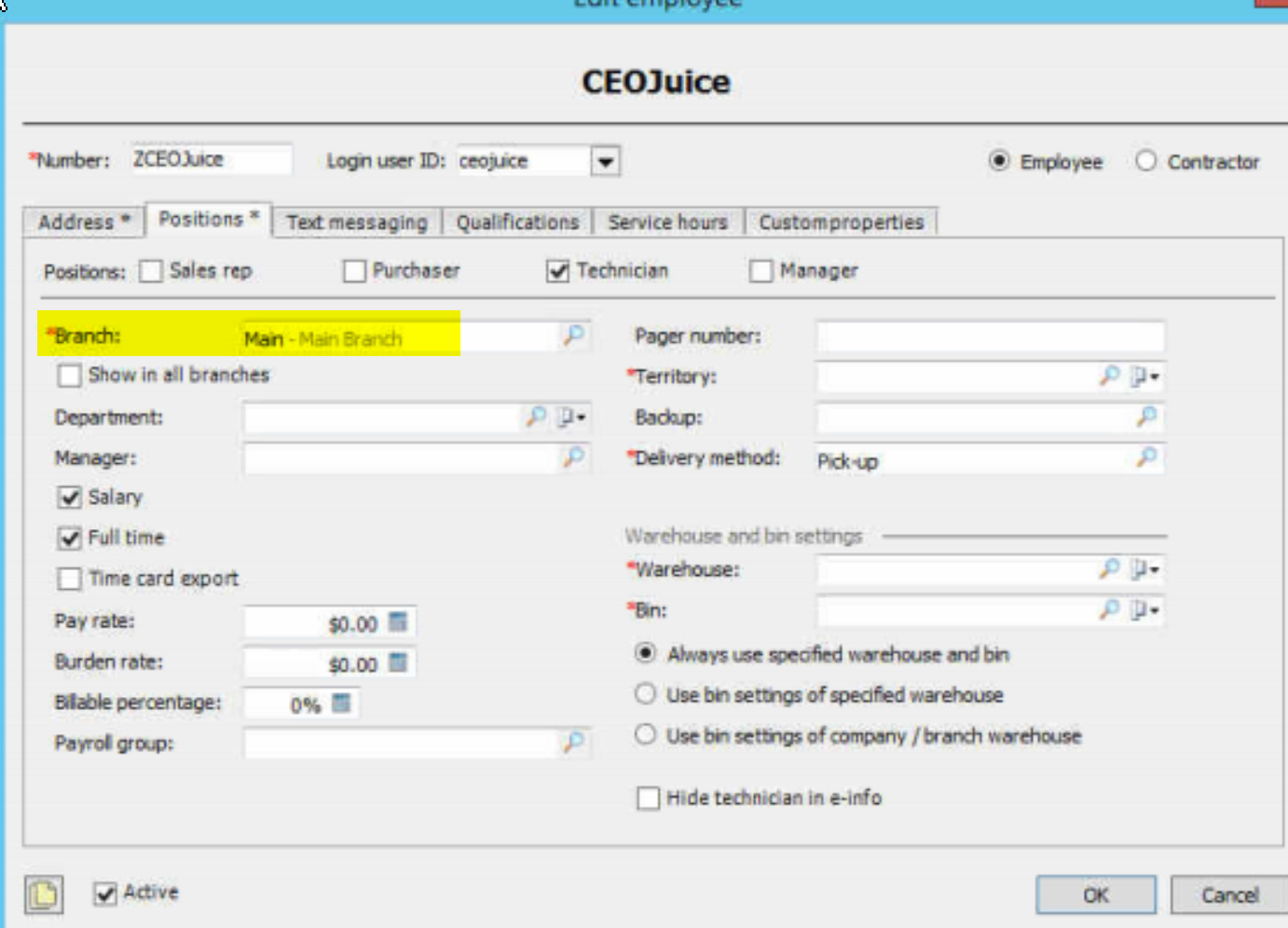Expand the Login user ID dropdown
The image size is (1288, 928).
pyautogui.click(x=606, y=161)
